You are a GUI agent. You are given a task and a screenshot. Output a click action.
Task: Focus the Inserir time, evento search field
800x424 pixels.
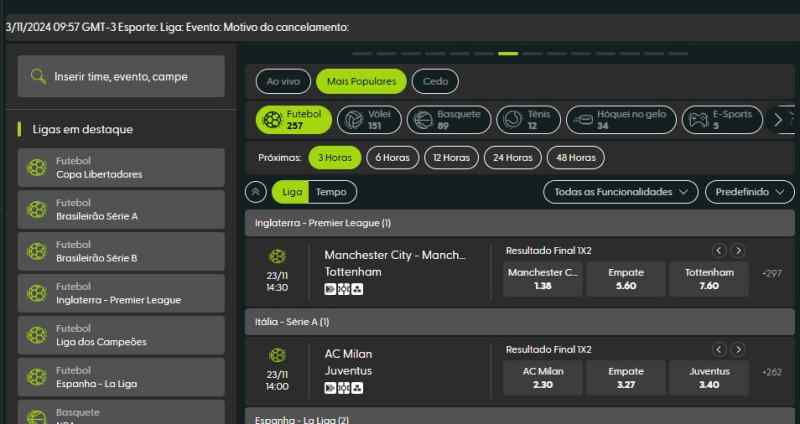pos(121,77)
